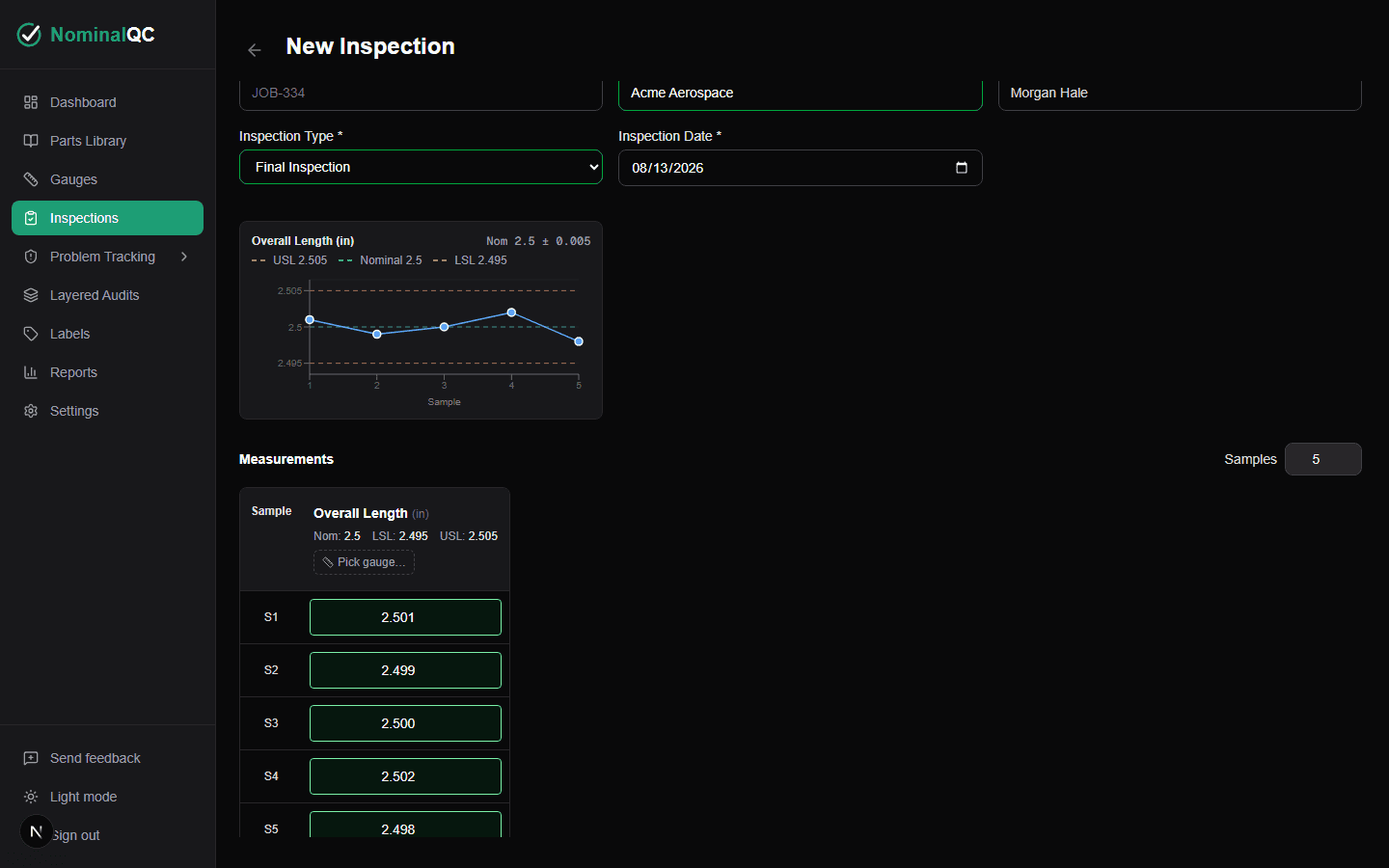
Task: Click the USL 2.505 legend entry
Action: click(289, 260)
